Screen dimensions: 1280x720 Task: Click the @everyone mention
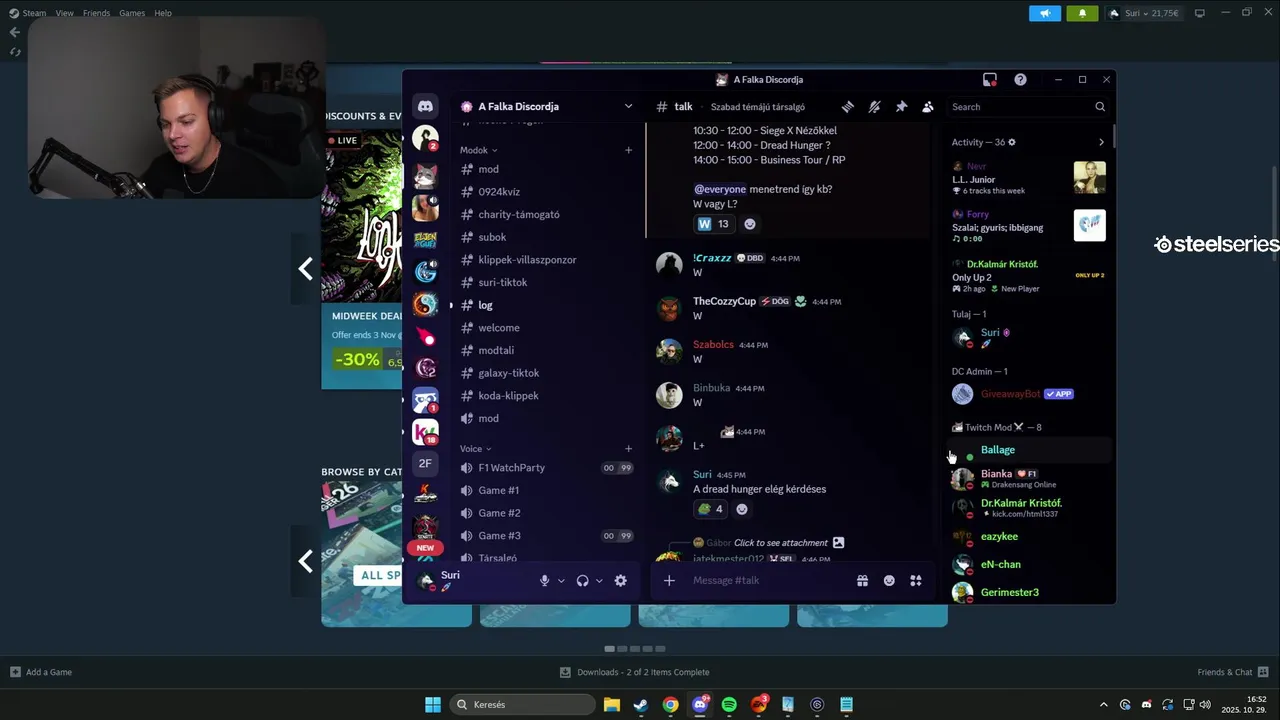720,189
